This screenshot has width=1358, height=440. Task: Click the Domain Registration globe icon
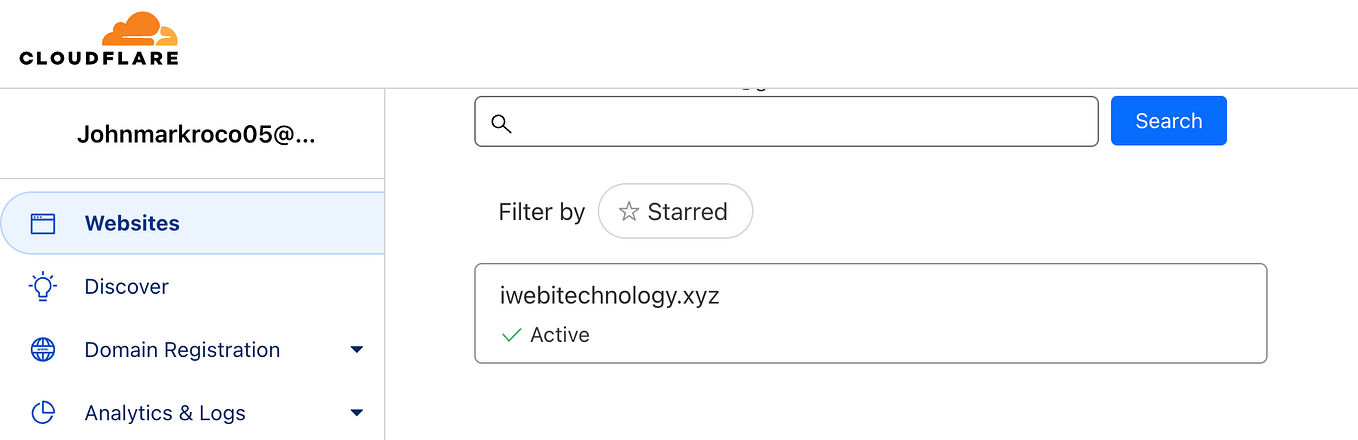(x=43, y=350)
